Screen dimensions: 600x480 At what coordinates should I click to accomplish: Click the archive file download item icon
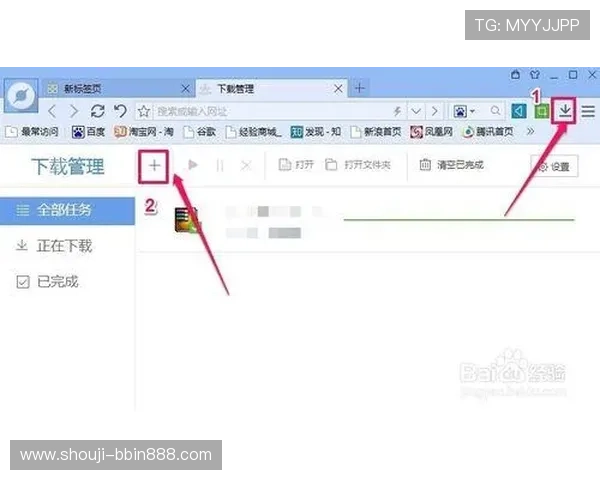point(187,220)
